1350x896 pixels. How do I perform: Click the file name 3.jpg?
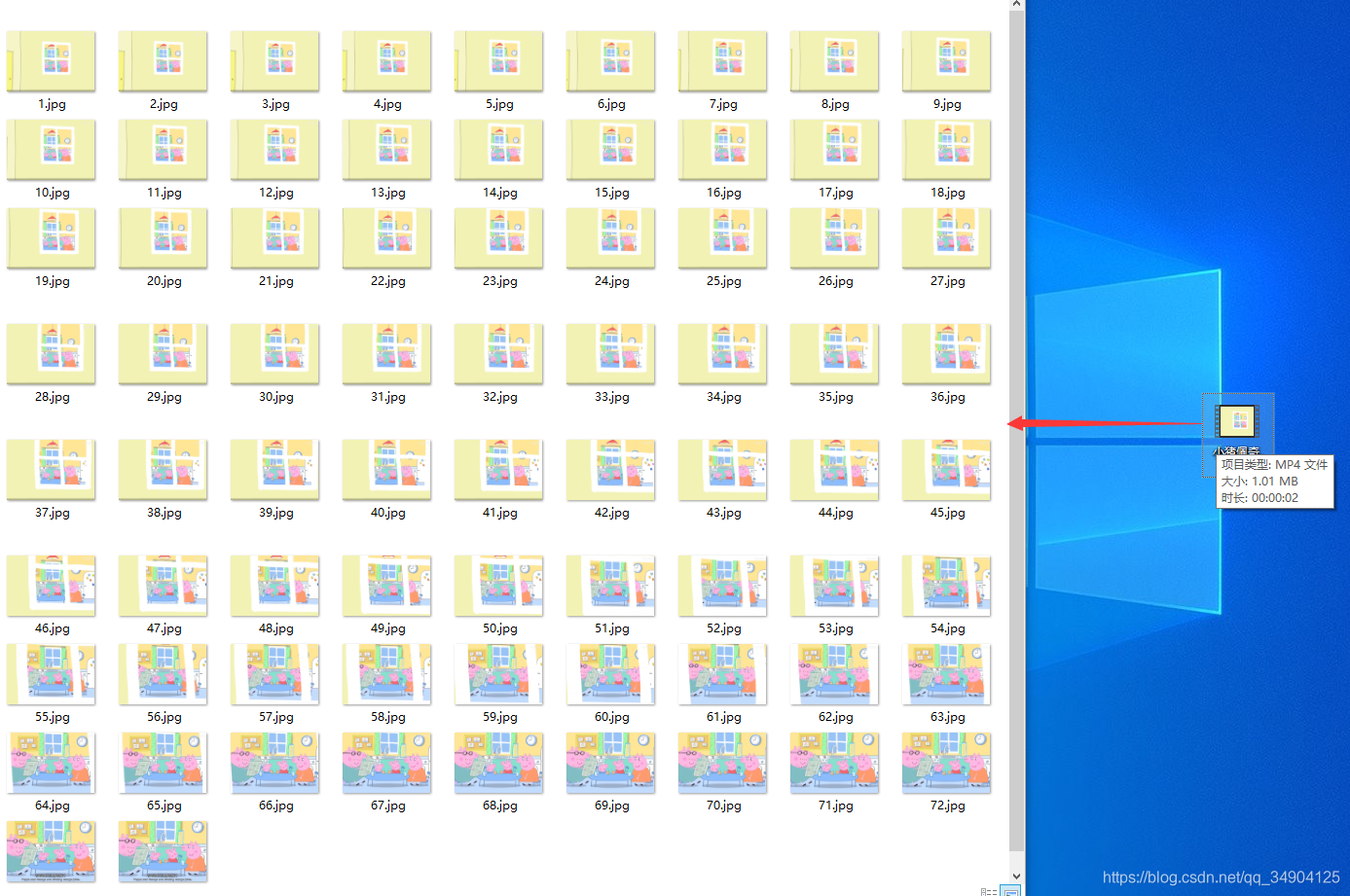click(x=275, y=104)
